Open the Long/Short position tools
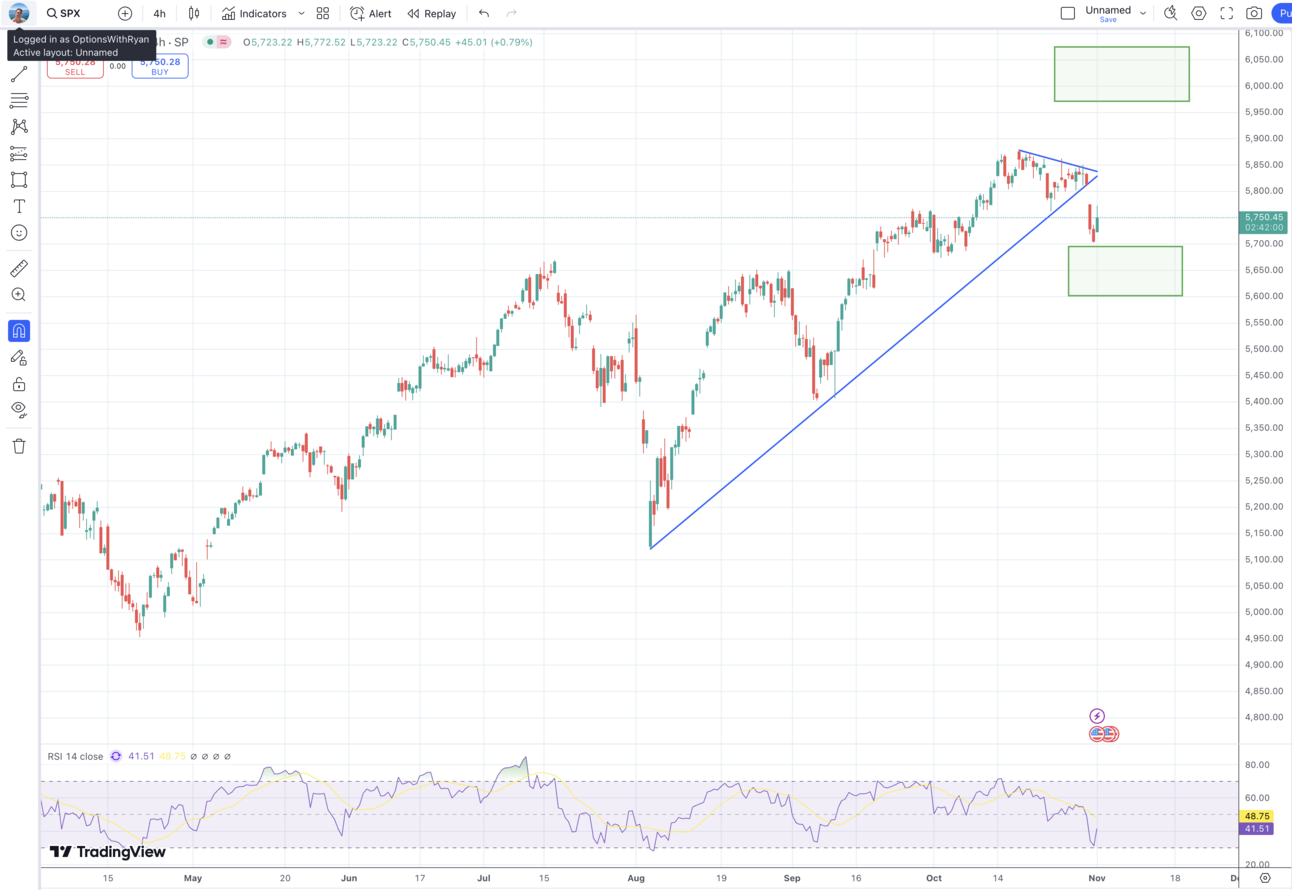Screen dimensions: 1292x890 click(18, 153)
